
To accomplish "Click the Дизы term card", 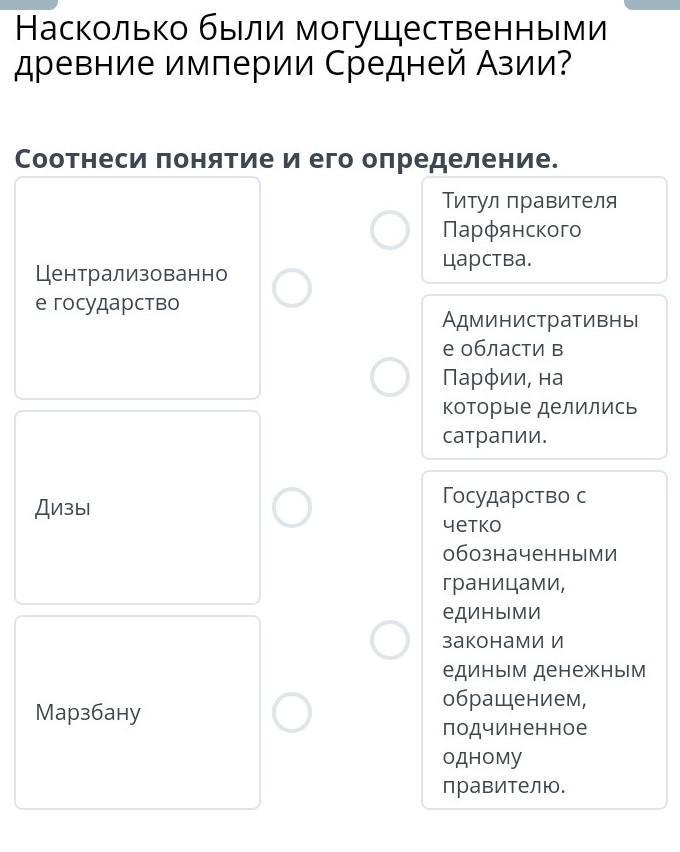I will pyautogui.click(x=138, y=507).
